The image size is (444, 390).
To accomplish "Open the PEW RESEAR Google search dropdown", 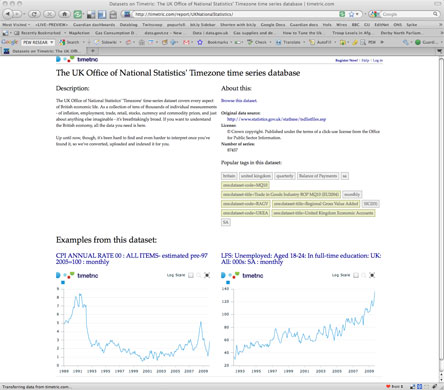I will click(52, 42).
